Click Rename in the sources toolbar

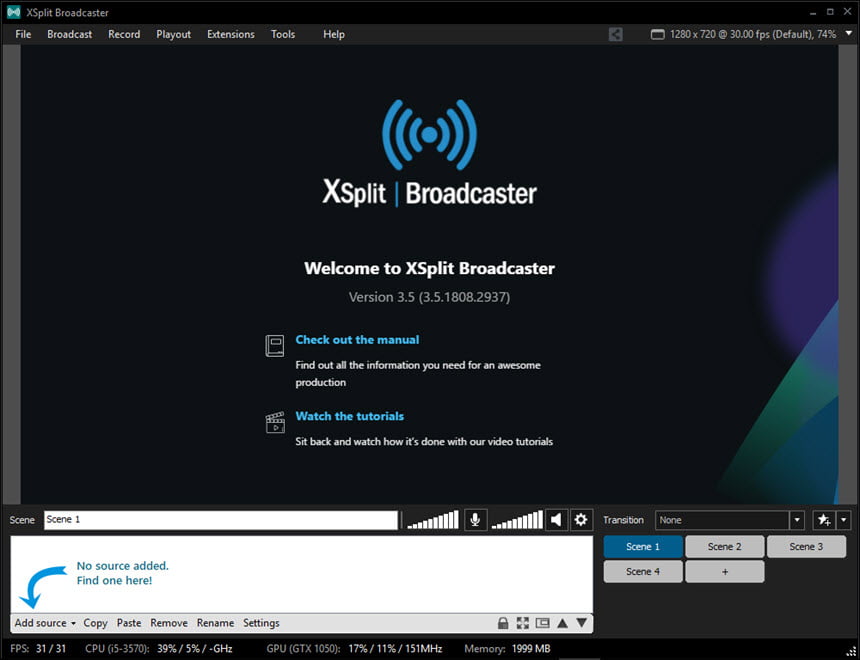coord(216,623)
